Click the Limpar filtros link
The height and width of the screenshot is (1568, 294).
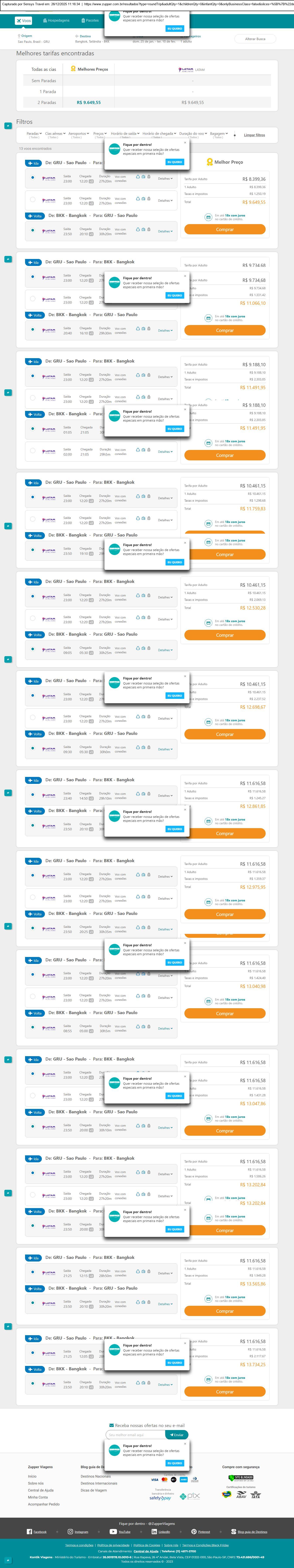[254, 135]
